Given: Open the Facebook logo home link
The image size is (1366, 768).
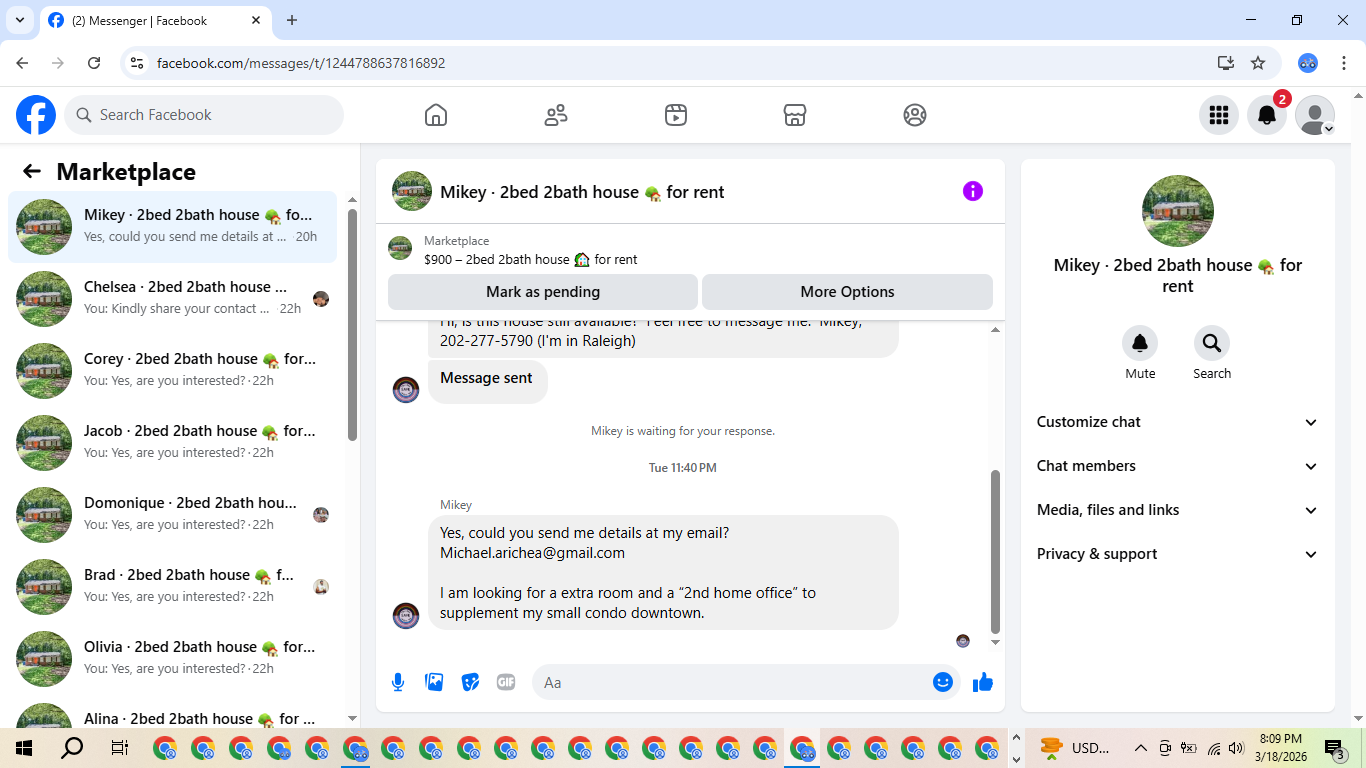Looking at the screenshot, I should (x=36, y=115).
